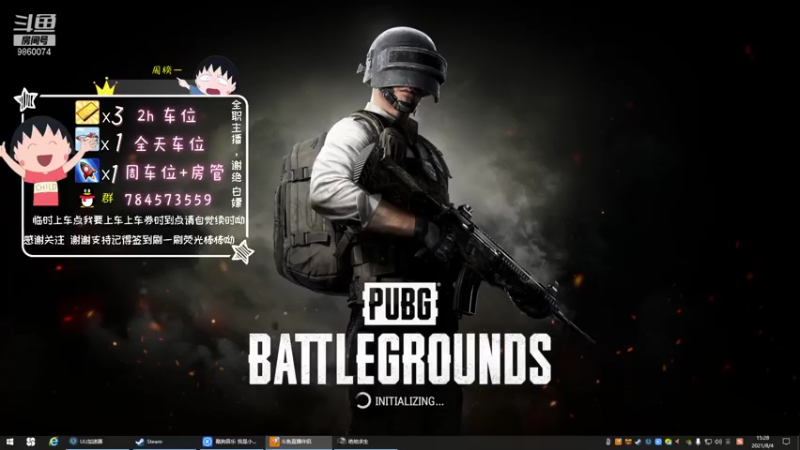
Task: Click the red and yellow tray icon
Action: click(x=628, y=442)
